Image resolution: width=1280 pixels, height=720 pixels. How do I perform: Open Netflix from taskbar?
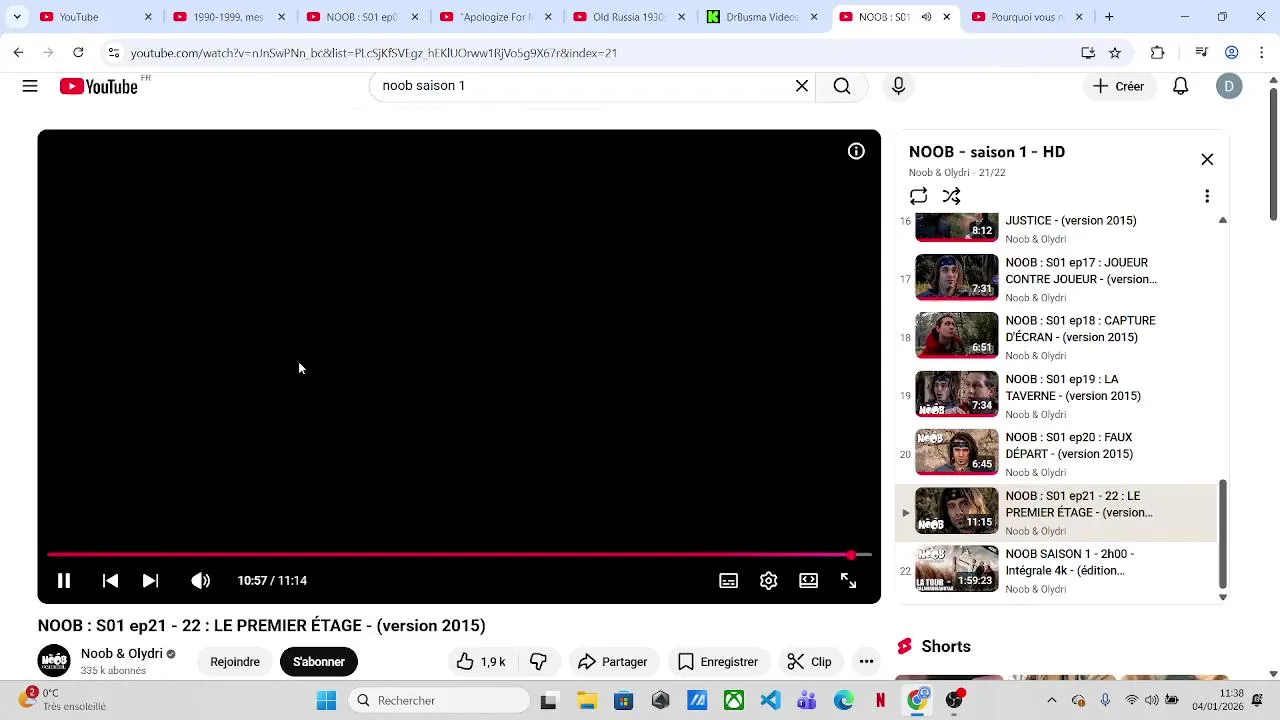click(880, 701)
